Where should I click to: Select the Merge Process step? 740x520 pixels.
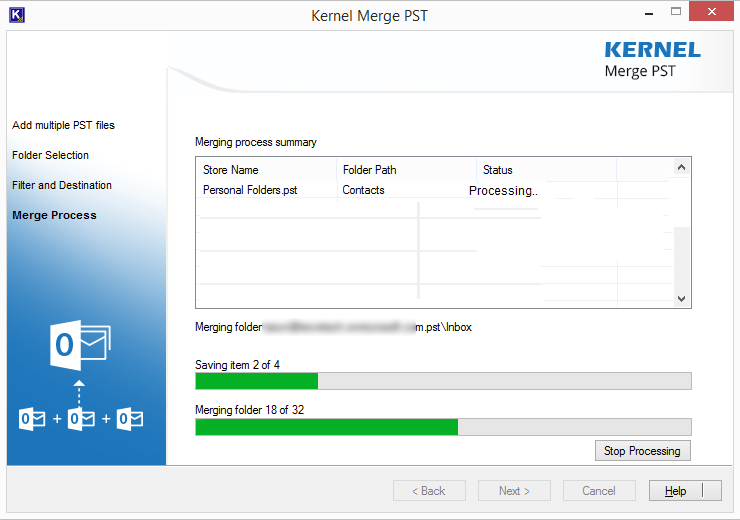[x=54, y=215]
